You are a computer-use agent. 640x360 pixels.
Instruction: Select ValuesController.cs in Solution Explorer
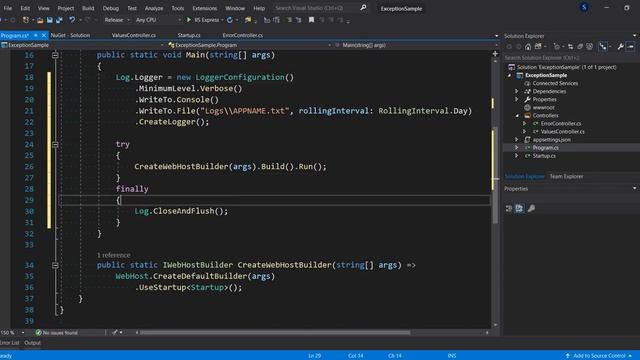[x=562, y=131]
